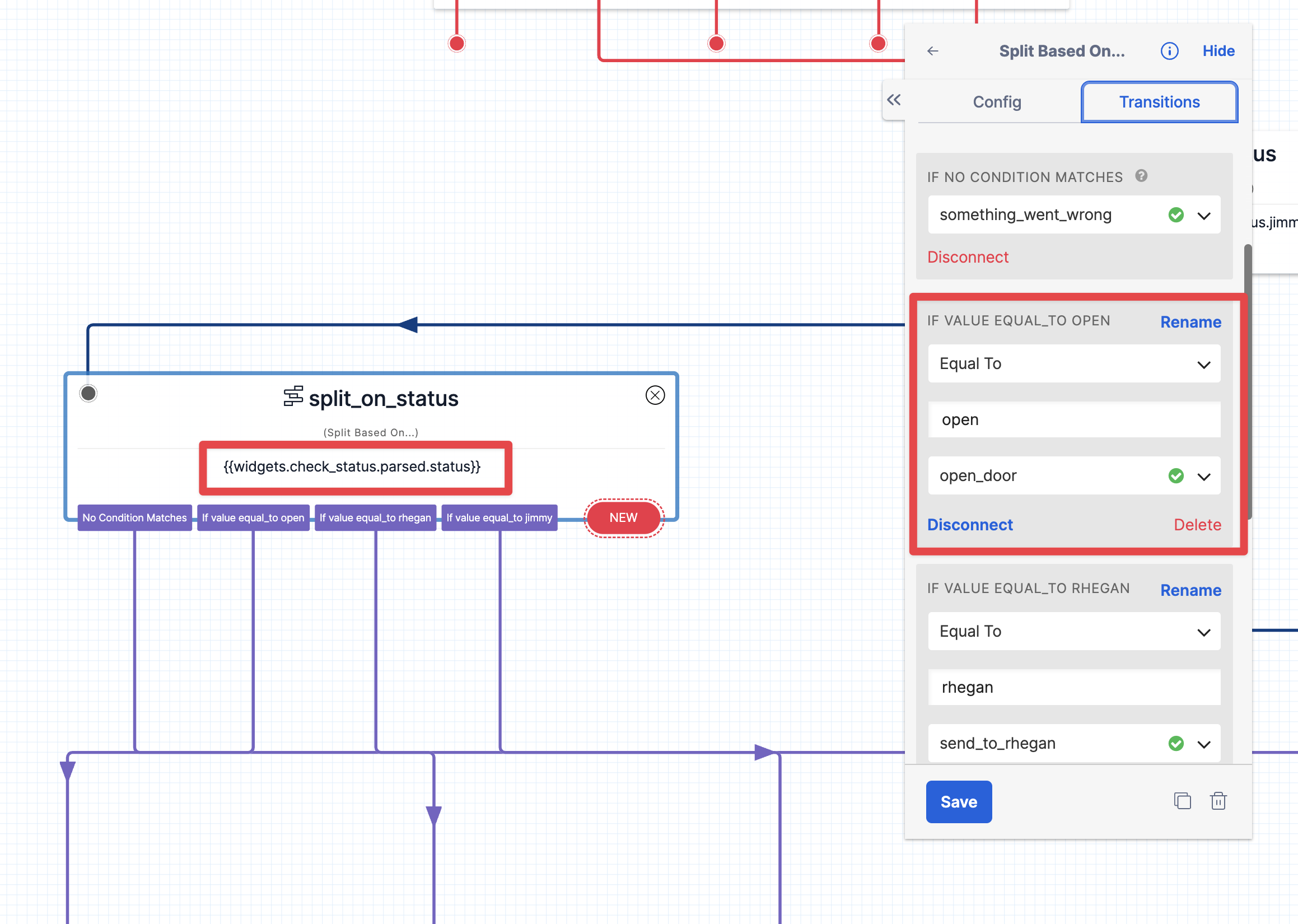The image size is (1298, 924).
Task: Delete the widget using trash icon
Action: coord(1218,801)
